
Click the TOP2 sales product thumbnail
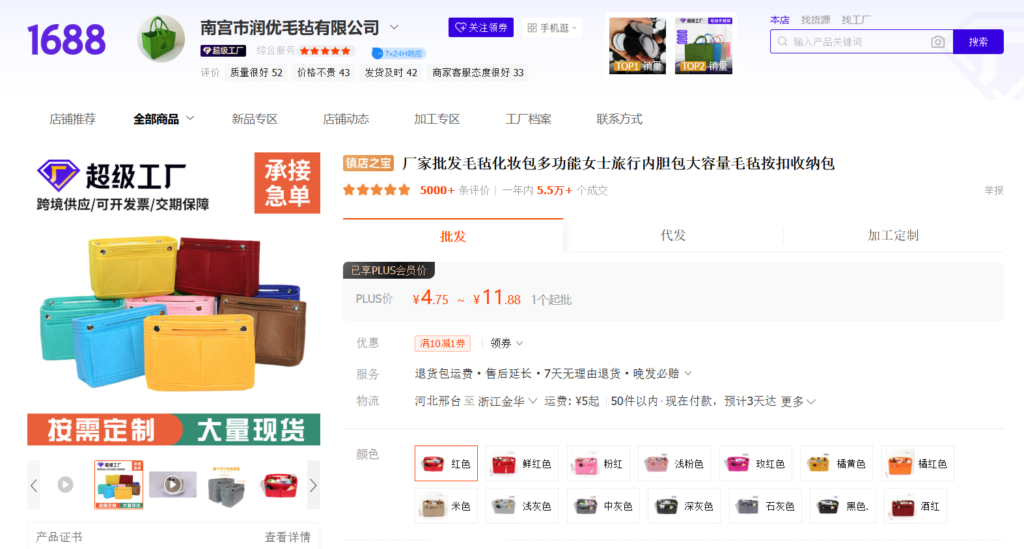(x=703, y=45)
